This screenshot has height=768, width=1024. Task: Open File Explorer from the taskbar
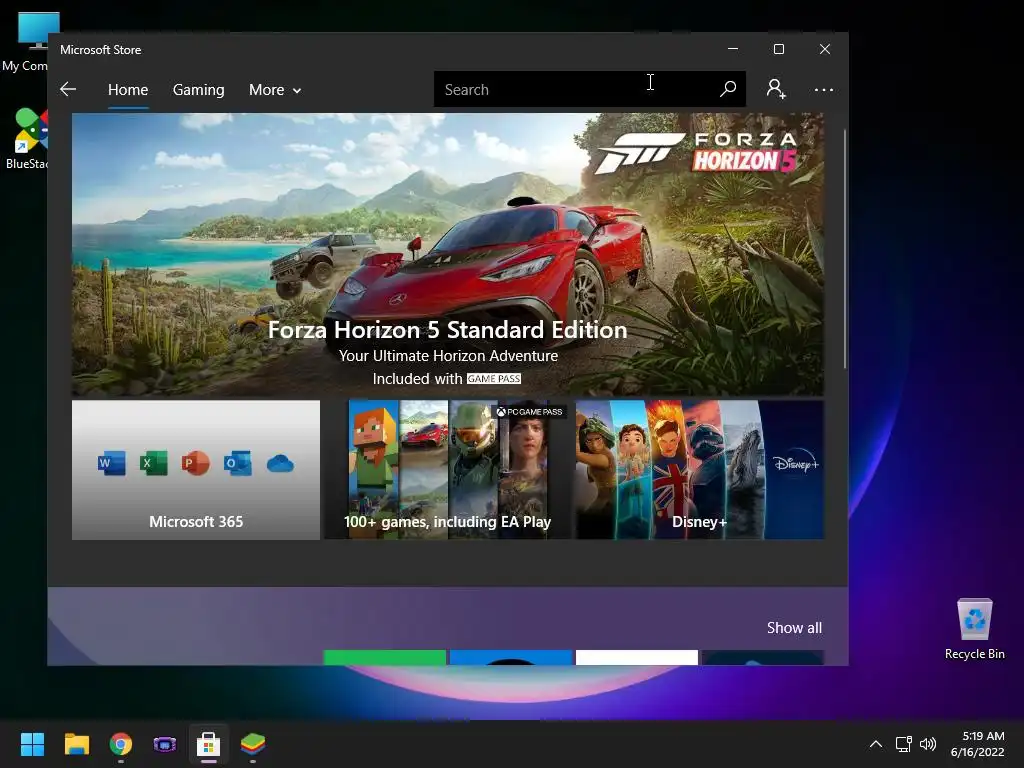(x=76, y=744)
